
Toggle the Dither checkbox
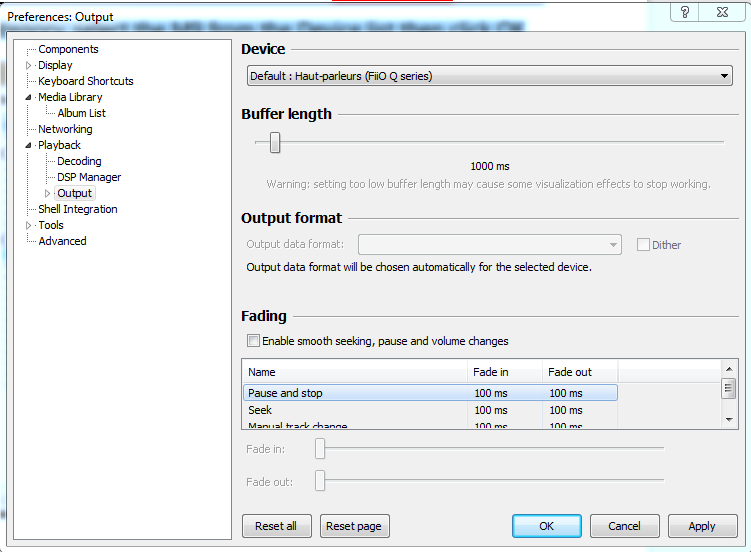tap(643, 245)
